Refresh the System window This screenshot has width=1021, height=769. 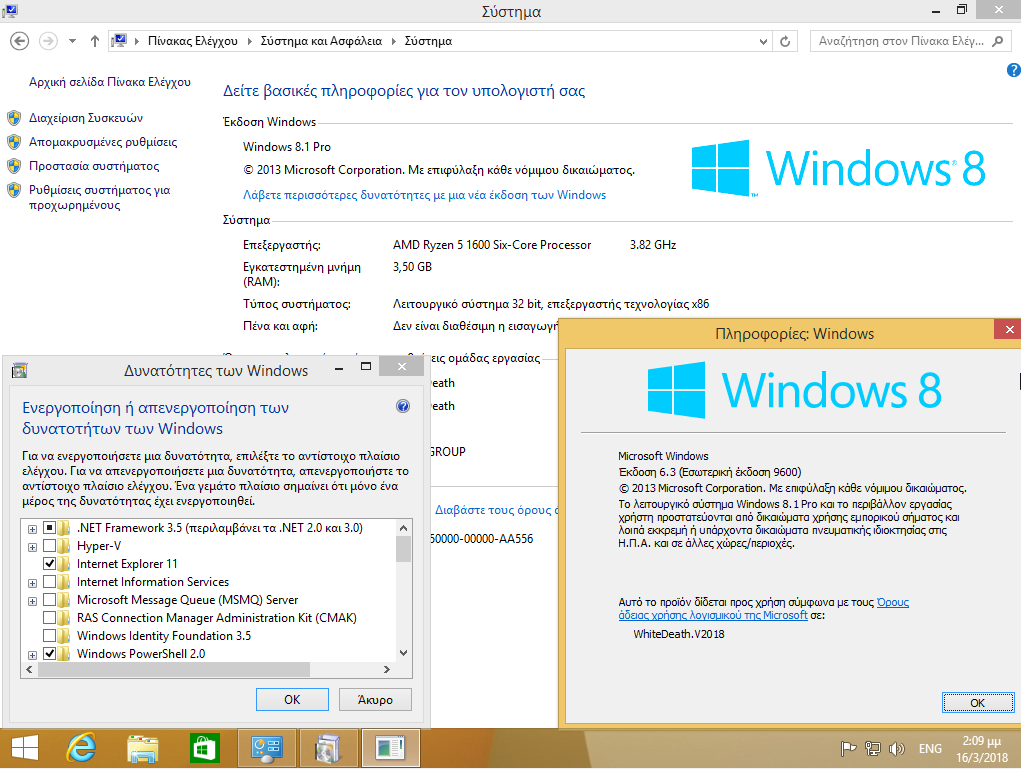785,42
